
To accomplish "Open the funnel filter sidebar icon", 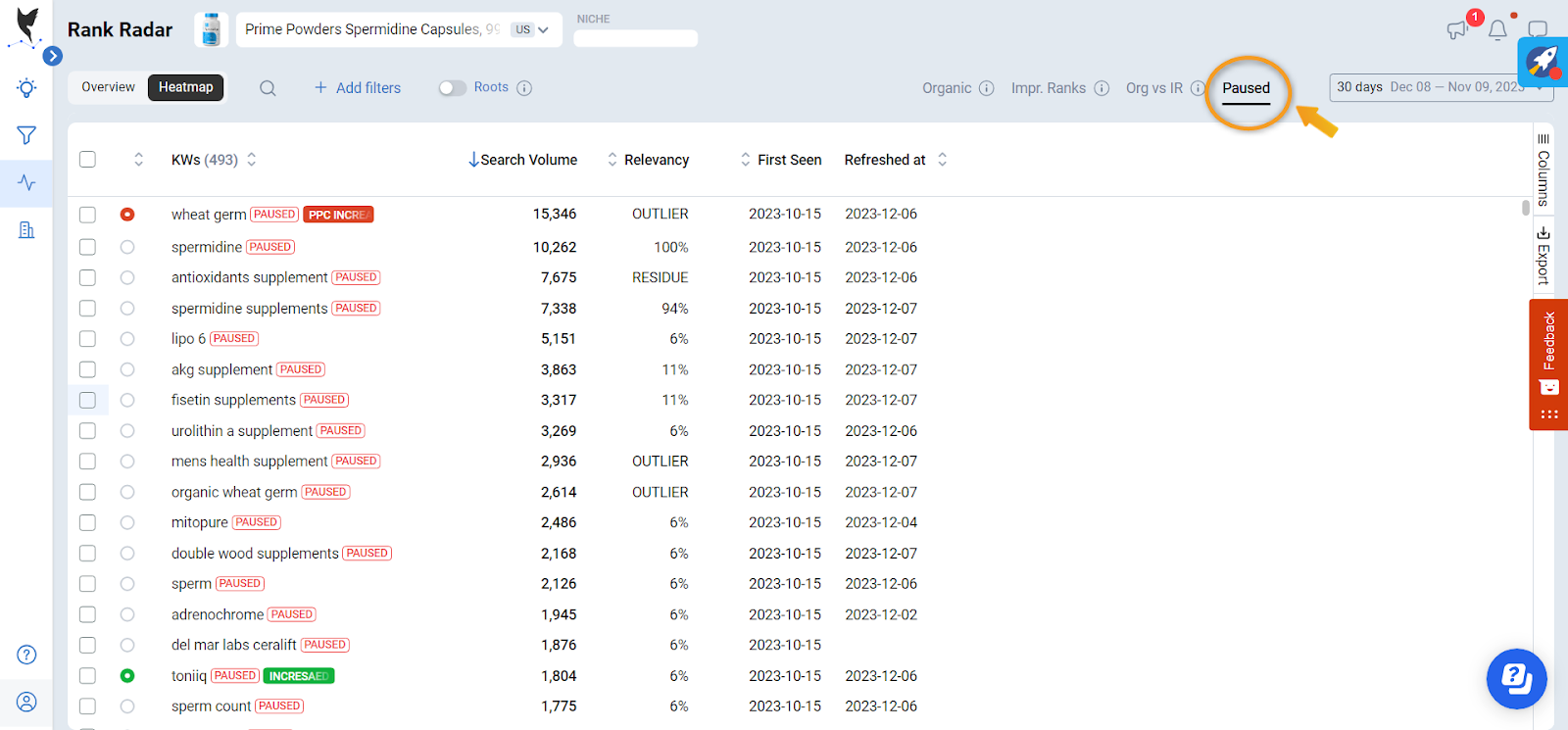I will tap(26, 135).
